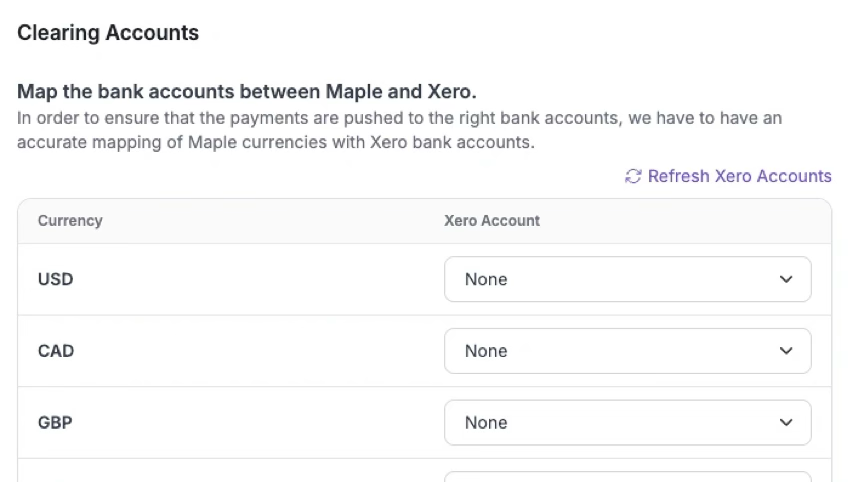Click the Xero Account column header

(492, 221)
